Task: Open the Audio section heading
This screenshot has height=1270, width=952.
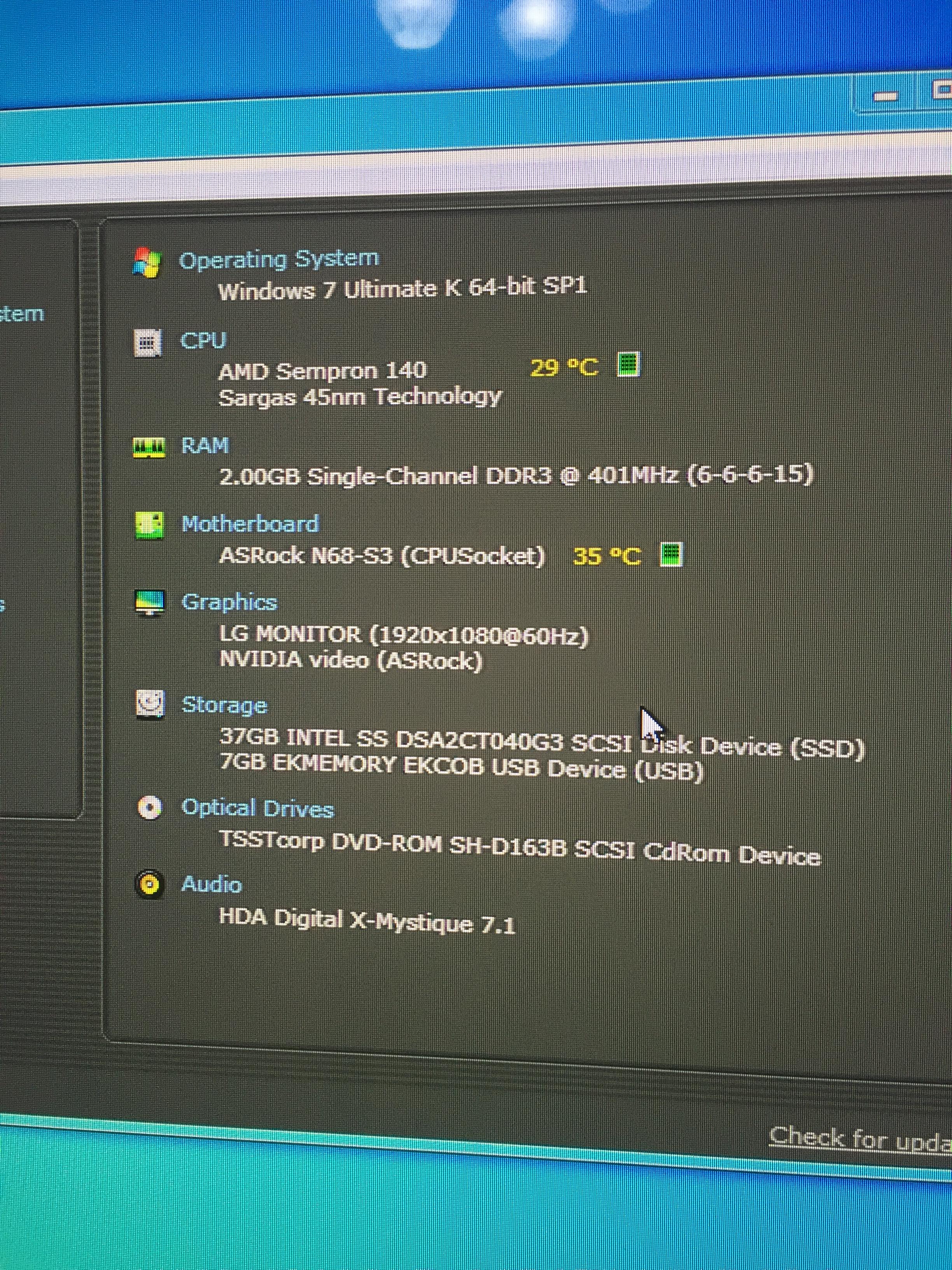Action: (211, 884)
